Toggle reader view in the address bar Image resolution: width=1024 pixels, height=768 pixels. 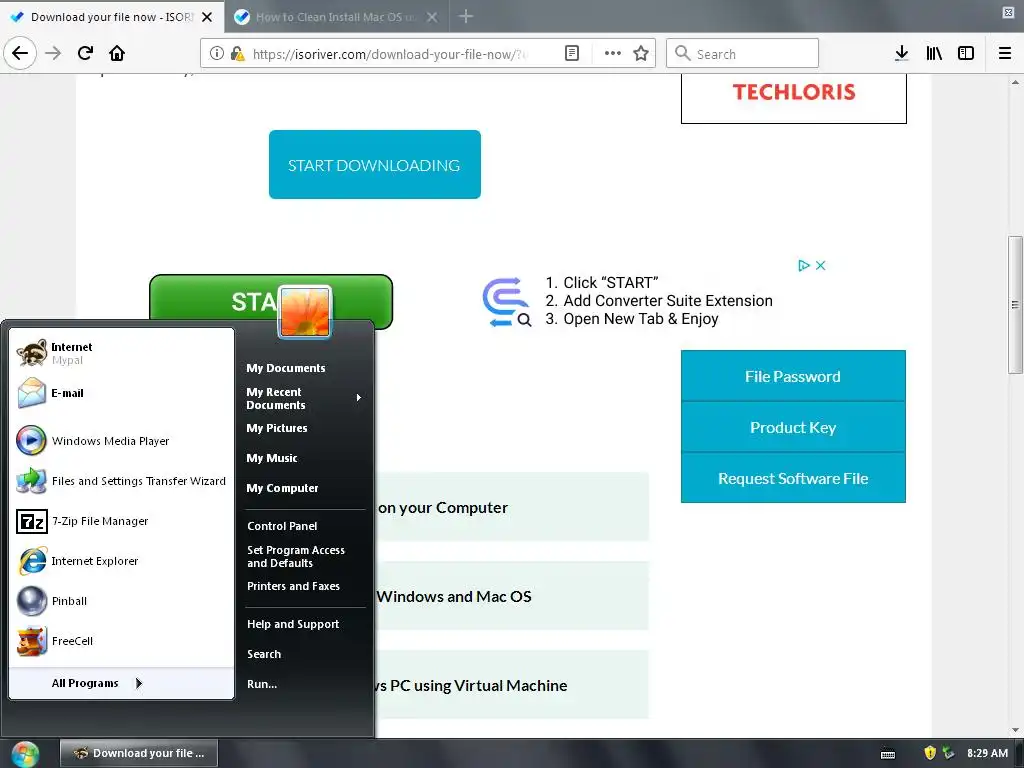point(571,54)
